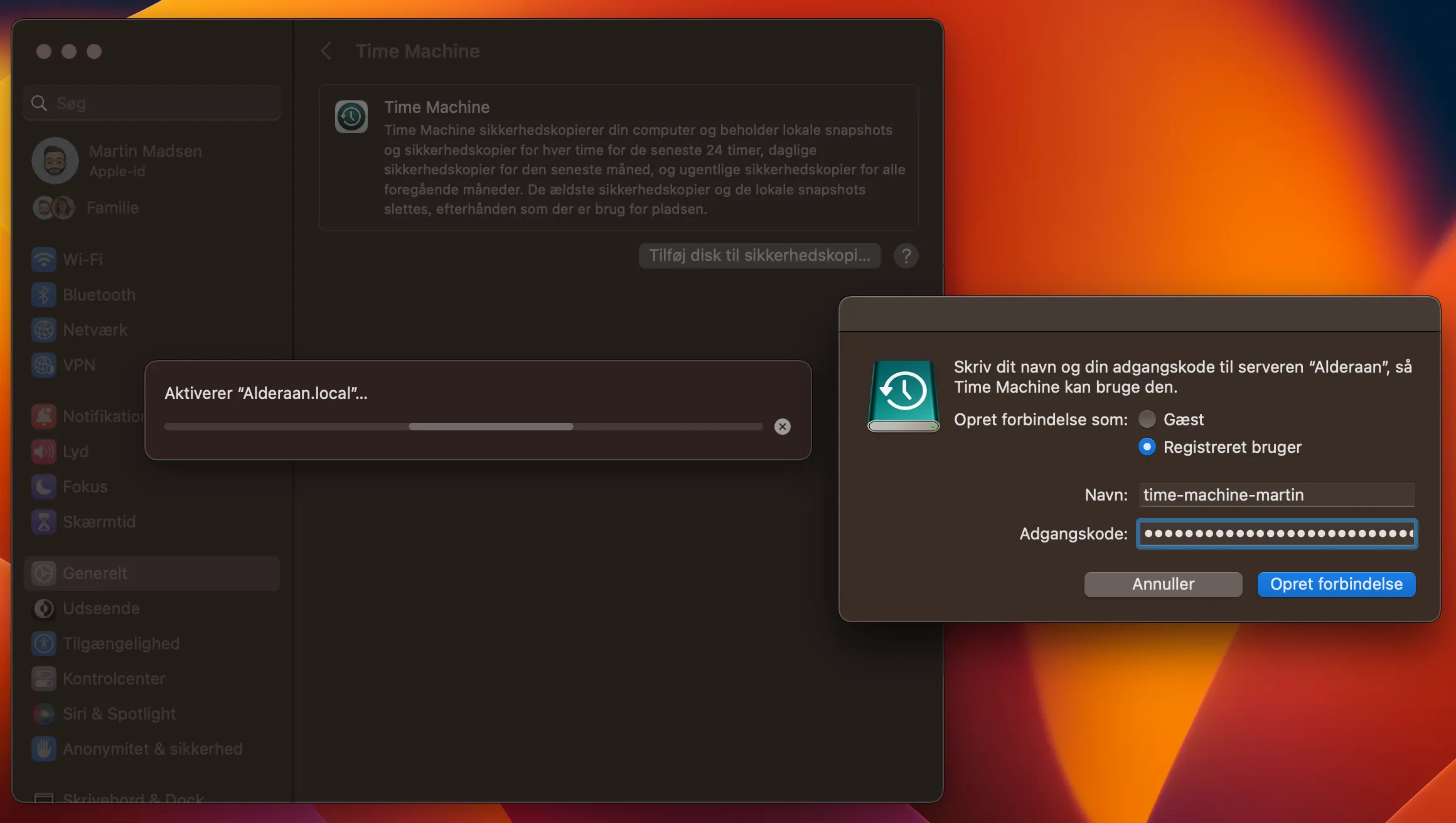Click the Time Machine clock icon
Screen dimensions: 1456x823
pos(351,117)
